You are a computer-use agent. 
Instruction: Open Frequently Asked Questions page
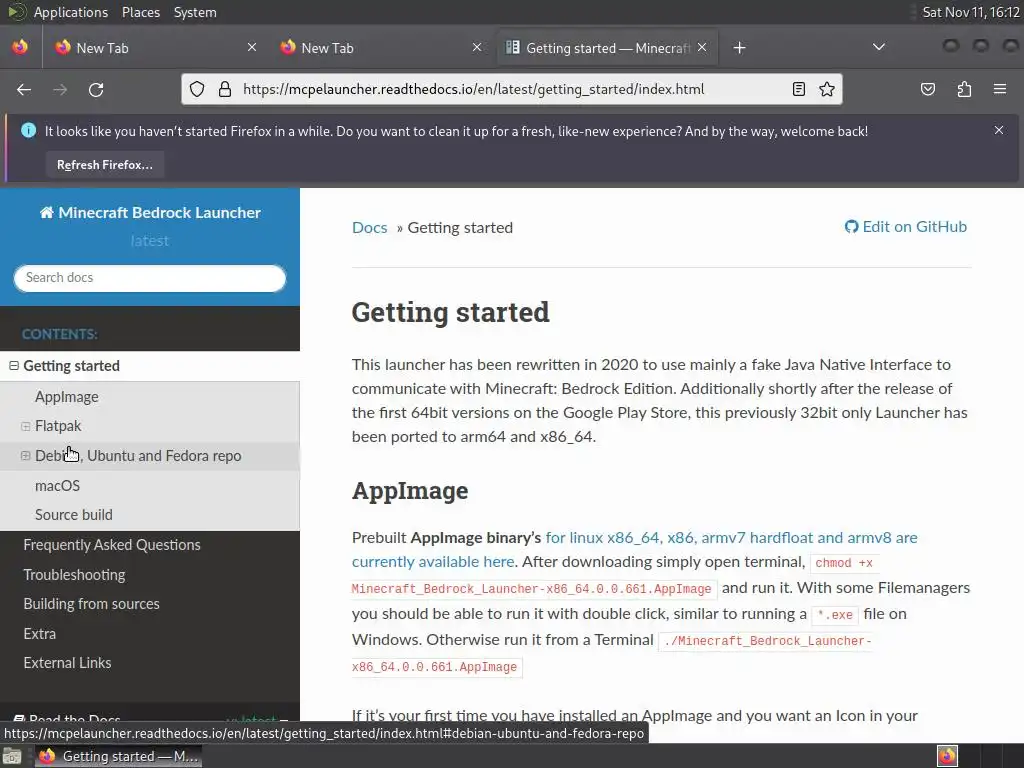pyautogui.click(x=112, y=545)
